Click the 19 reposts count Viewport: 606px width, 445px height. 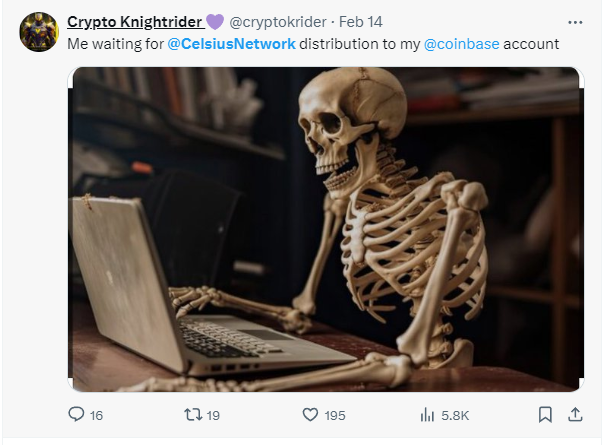213,416
